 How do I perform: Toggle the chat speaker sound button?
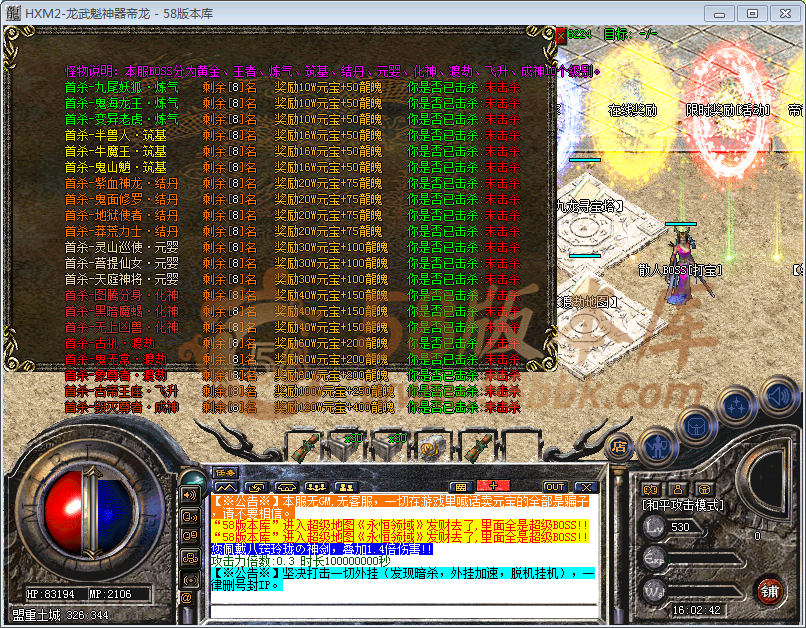(x=190, y=495)
